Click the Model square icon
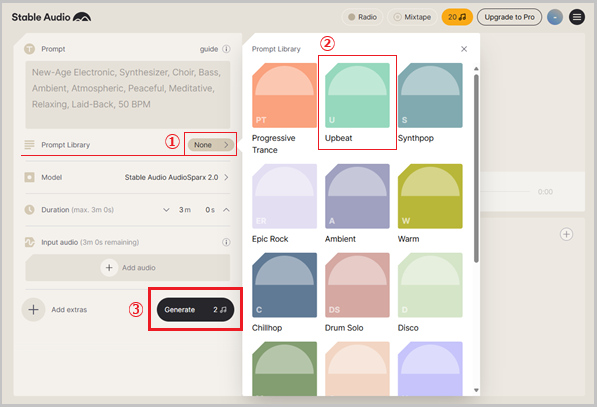 point(29,177)
